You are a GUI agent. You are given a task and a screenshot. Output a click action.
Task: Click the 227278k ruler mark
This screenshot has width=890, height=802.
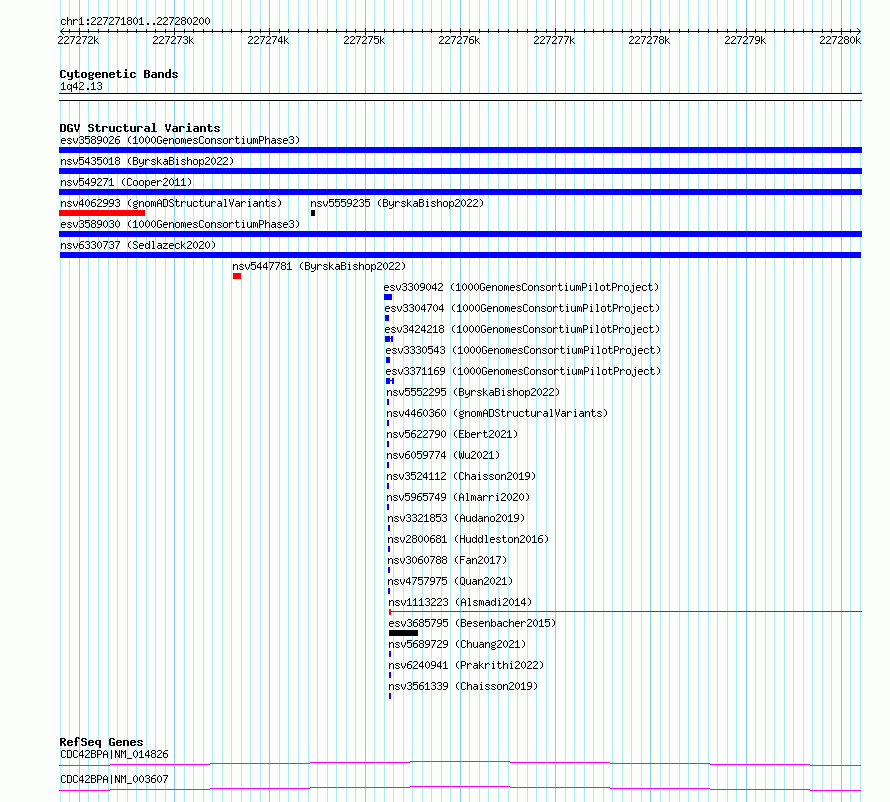[649, 40]
